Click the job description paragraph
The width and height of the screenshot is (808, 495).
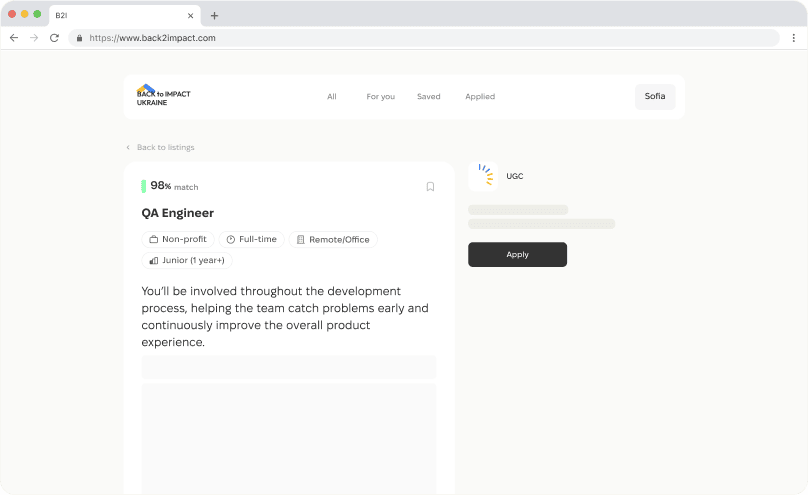[285, 317]
